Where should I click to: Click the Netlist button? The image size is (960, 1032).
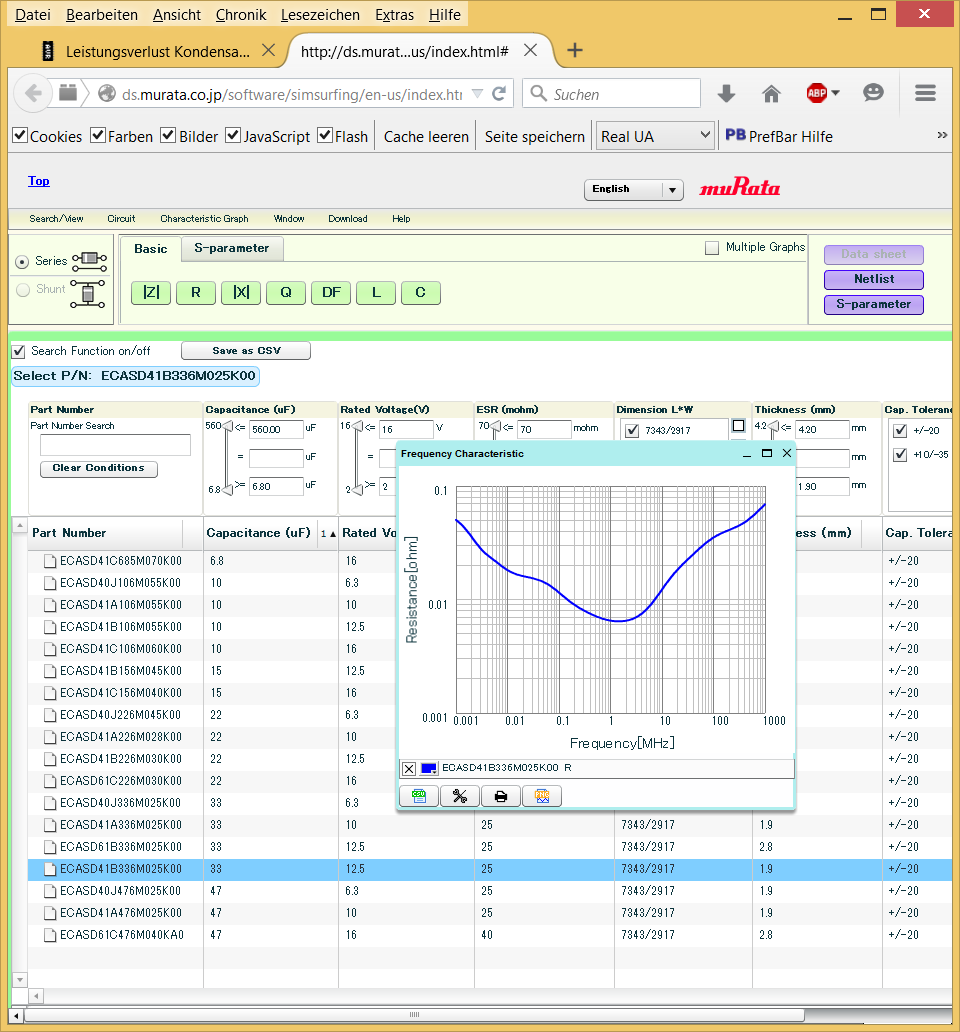pyautogui.click(x=874, y=279)
